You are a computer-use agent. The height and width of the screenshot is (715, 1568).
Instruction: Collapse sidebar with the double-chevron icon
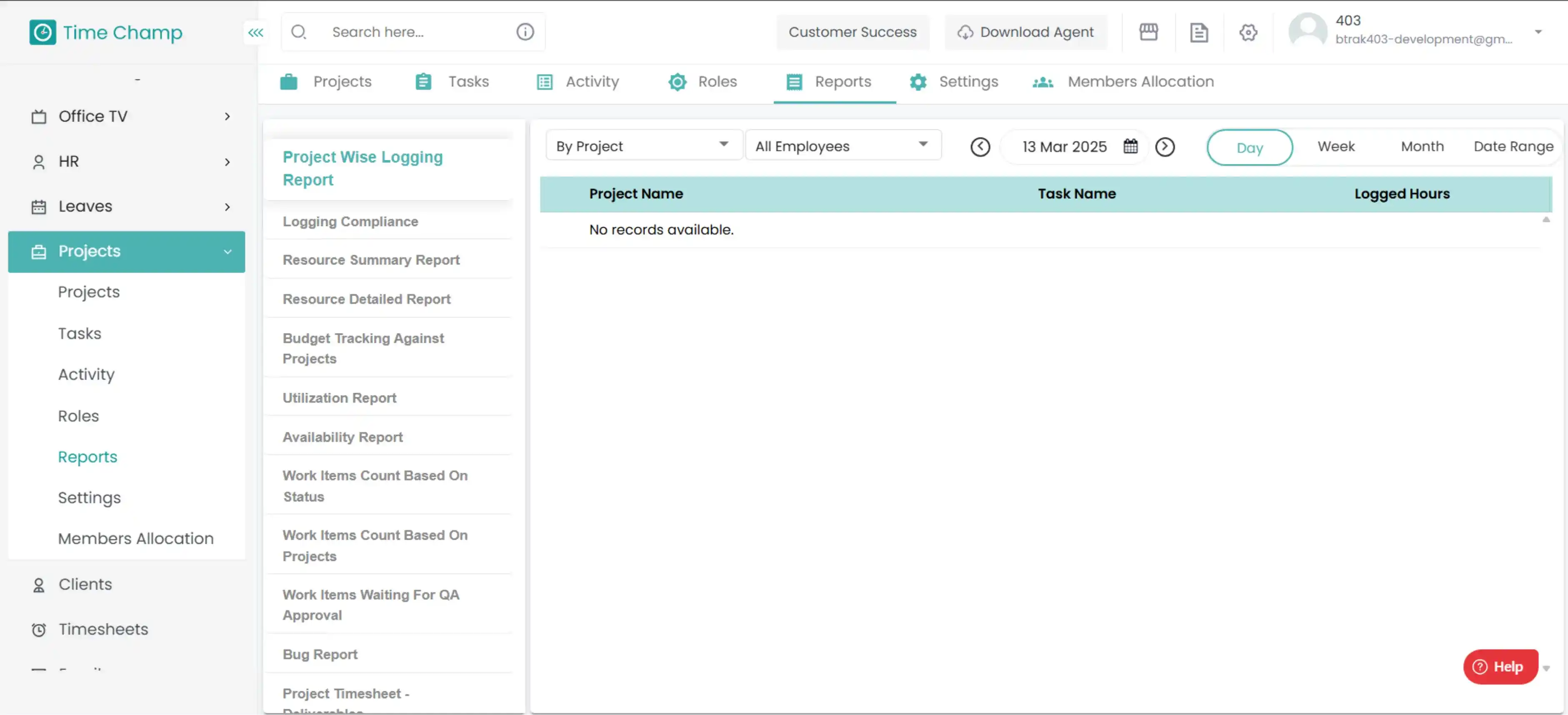(256, 32)
